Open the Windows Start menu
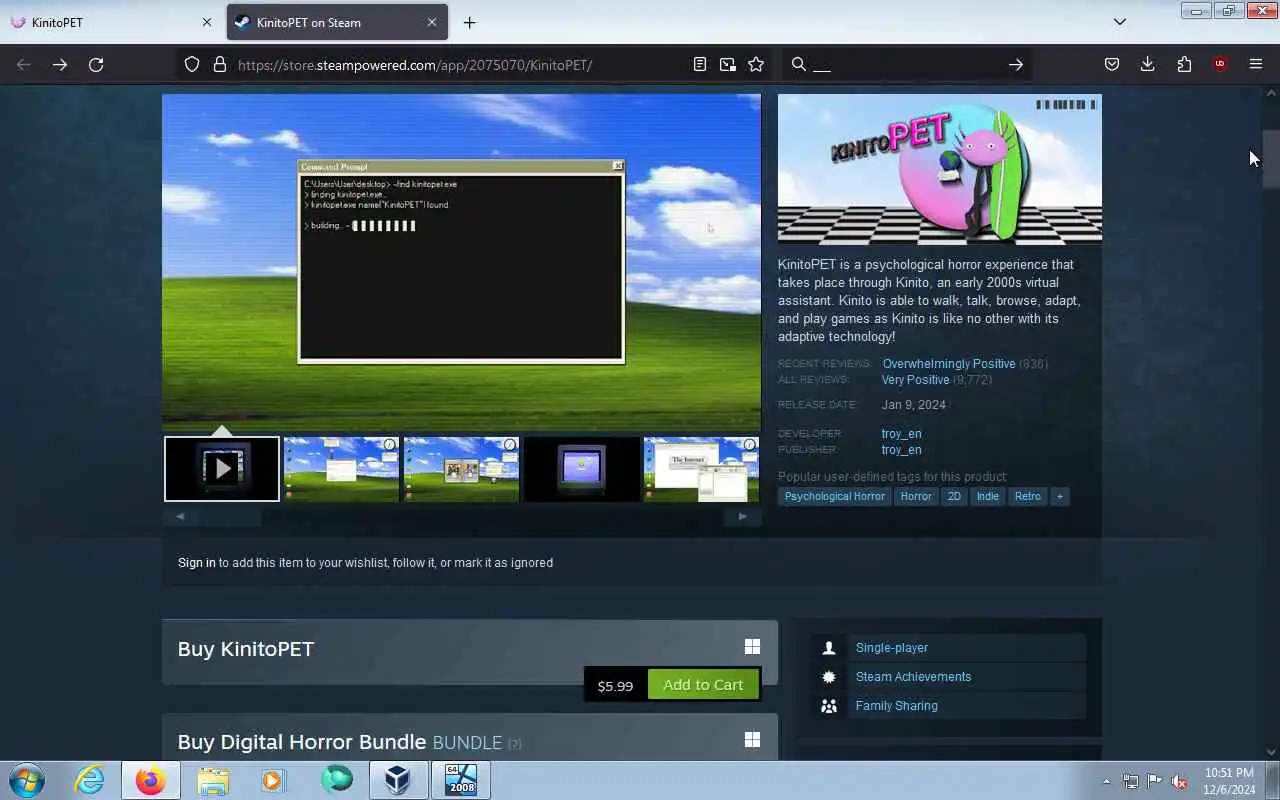The height and width of the screenshot is (800, 1280). tap(27, 780)
